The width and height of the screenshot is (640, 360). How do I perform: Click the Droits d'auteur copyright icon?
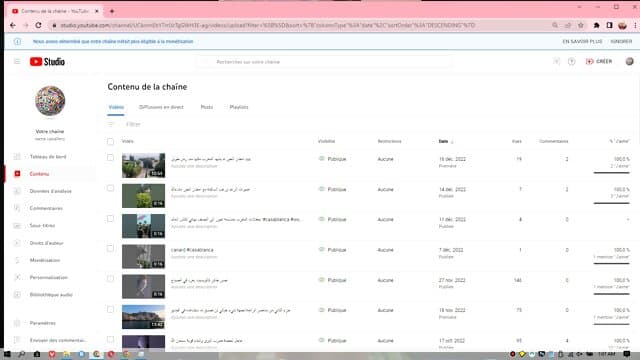[17, 243]
